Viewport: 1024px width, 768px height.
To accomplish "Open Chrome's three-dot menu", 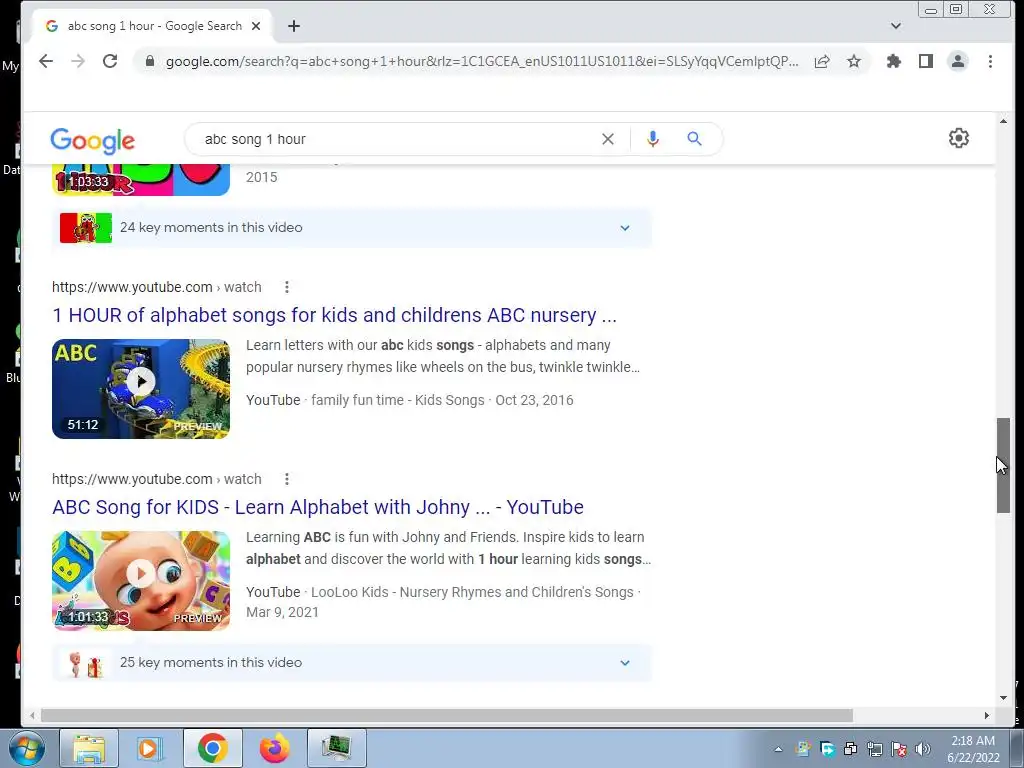I will (990, 61).
